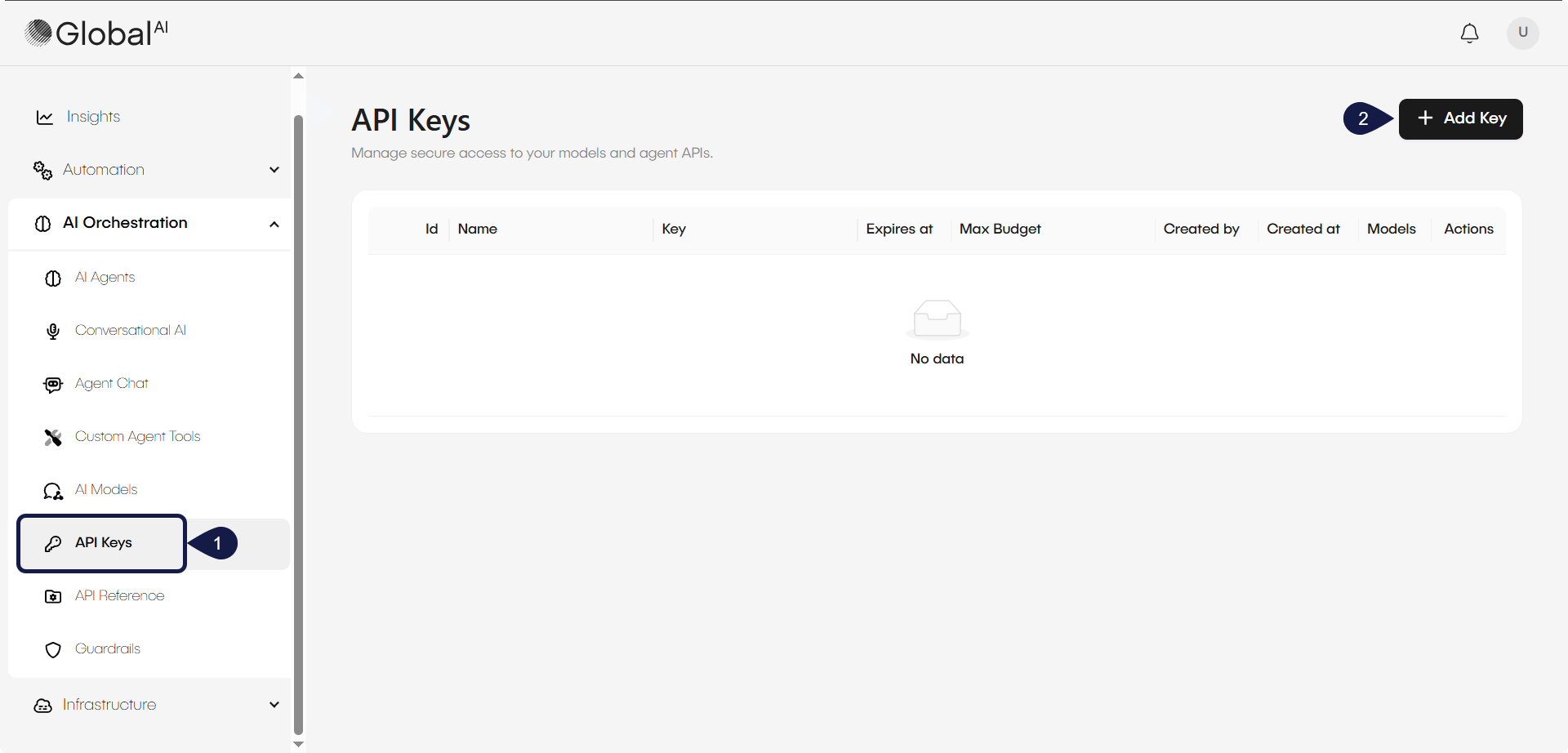Open the user avatar menu

click(1522, 33)
